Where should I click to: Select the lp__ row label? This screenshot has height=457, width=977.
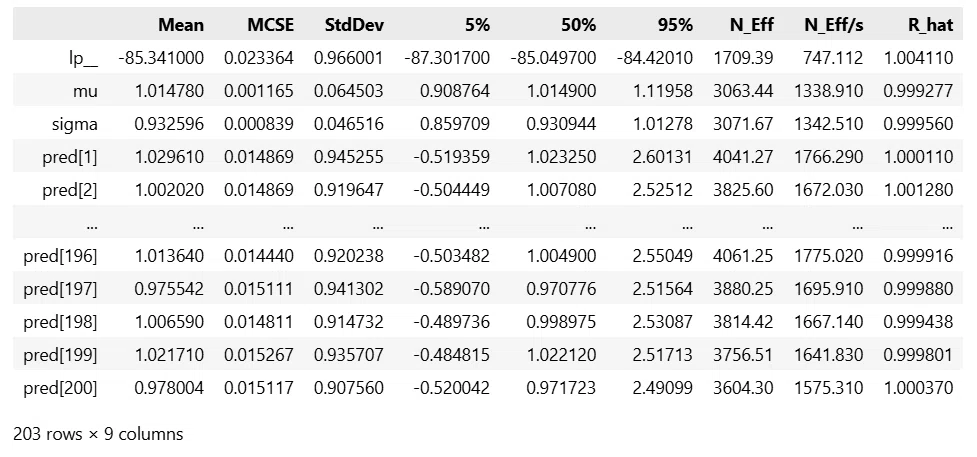click(x=83, y=58)
